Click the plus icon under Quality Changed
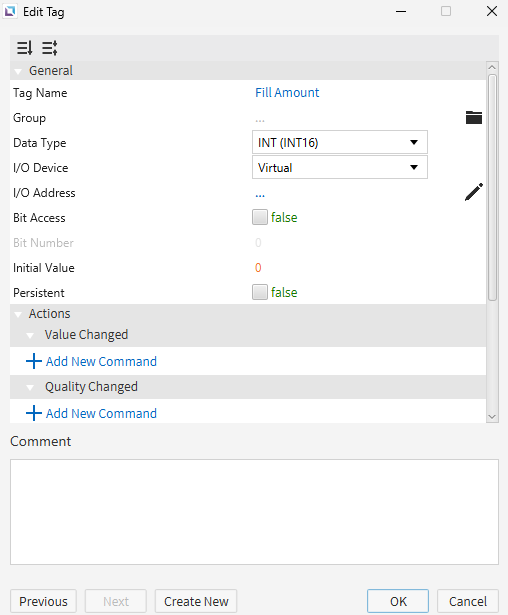This screenshot has width=508, height=615. point(34,413)
